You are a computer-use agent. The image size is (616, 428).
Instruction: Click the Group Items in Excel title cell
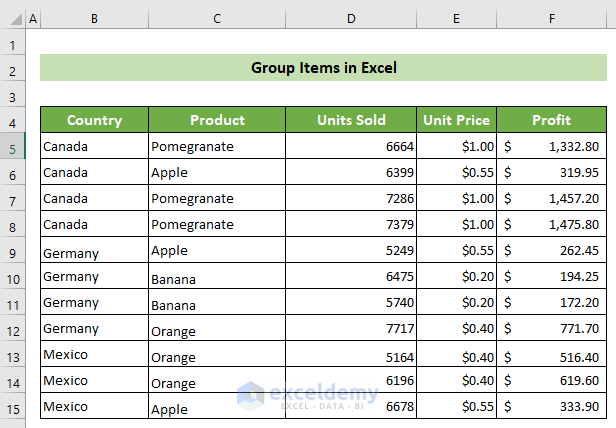click(x=323, y=68)
